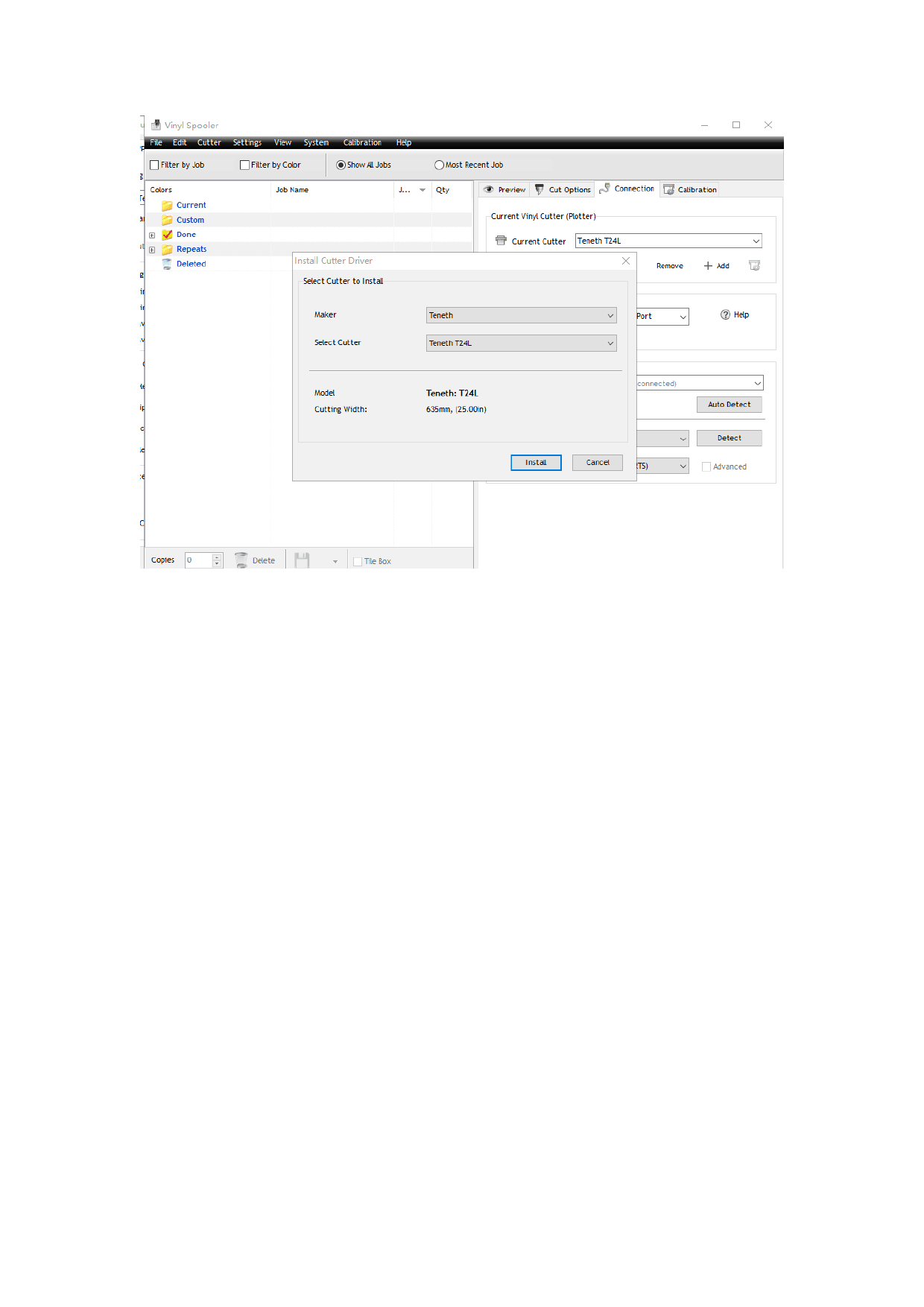
Task: Click the Copies number input field
Action: coord(198,560)
